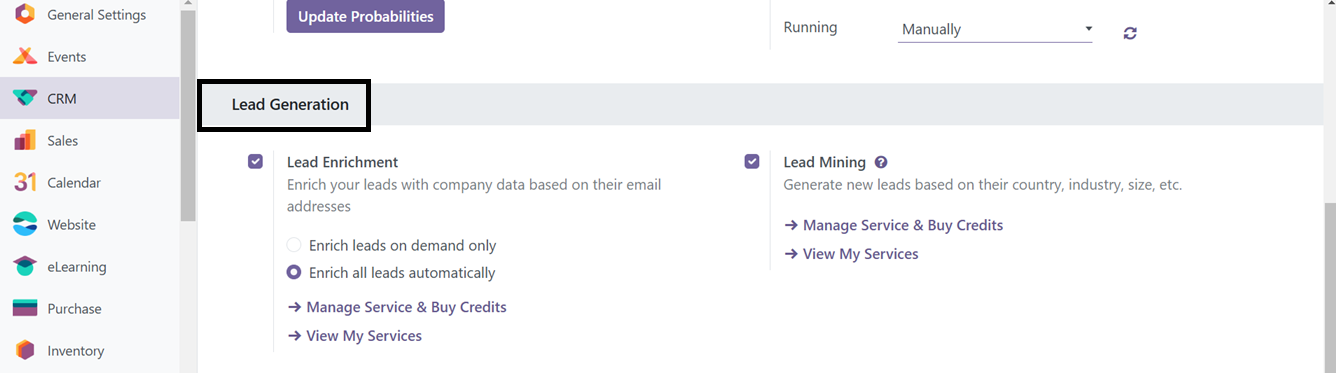Image resolution: width=1336 pixels, height=373 pixels.
Task: Open the eLearning app icon
Action: 25,266
